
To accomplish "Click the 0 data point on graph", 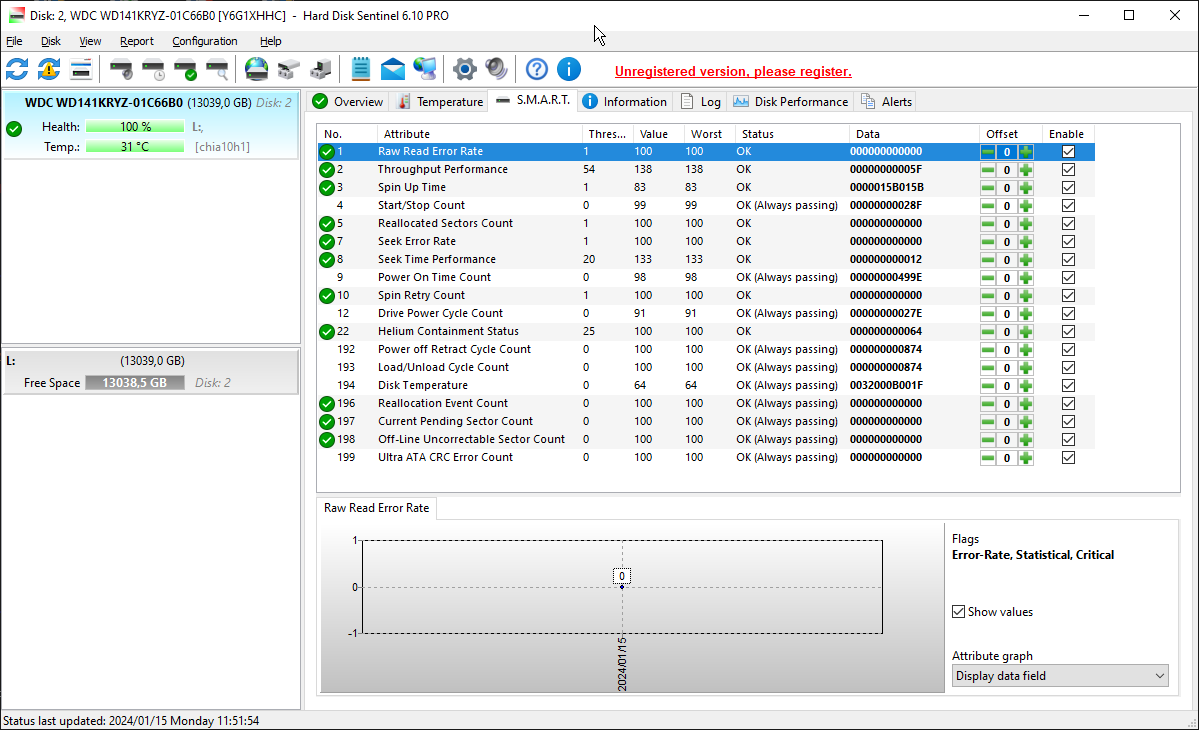I will point(622,587).
